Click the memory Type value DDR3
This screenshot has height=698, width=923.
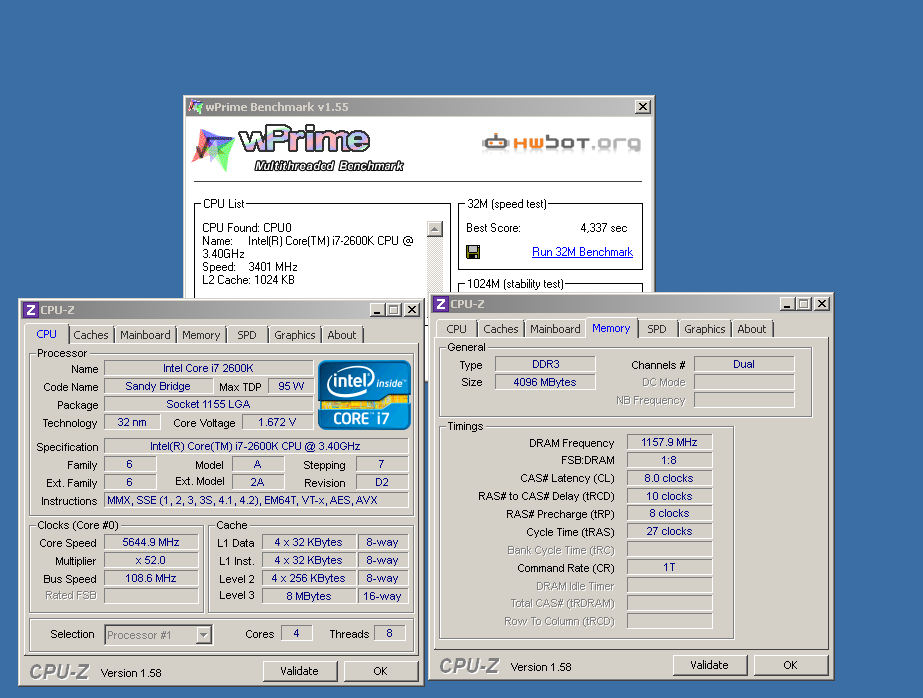[x=546, y=364]
